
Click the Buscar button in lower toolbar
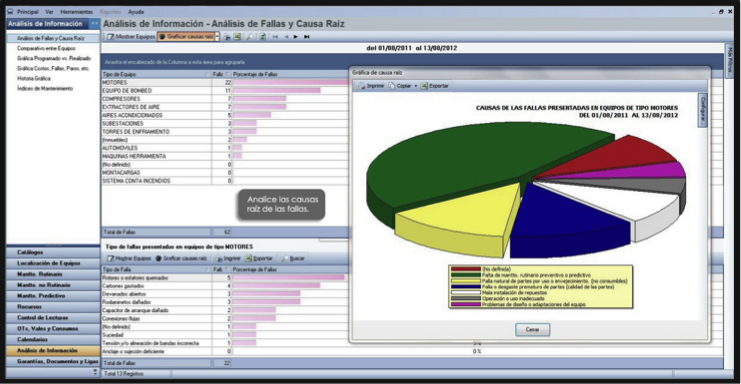coord(293,258)
